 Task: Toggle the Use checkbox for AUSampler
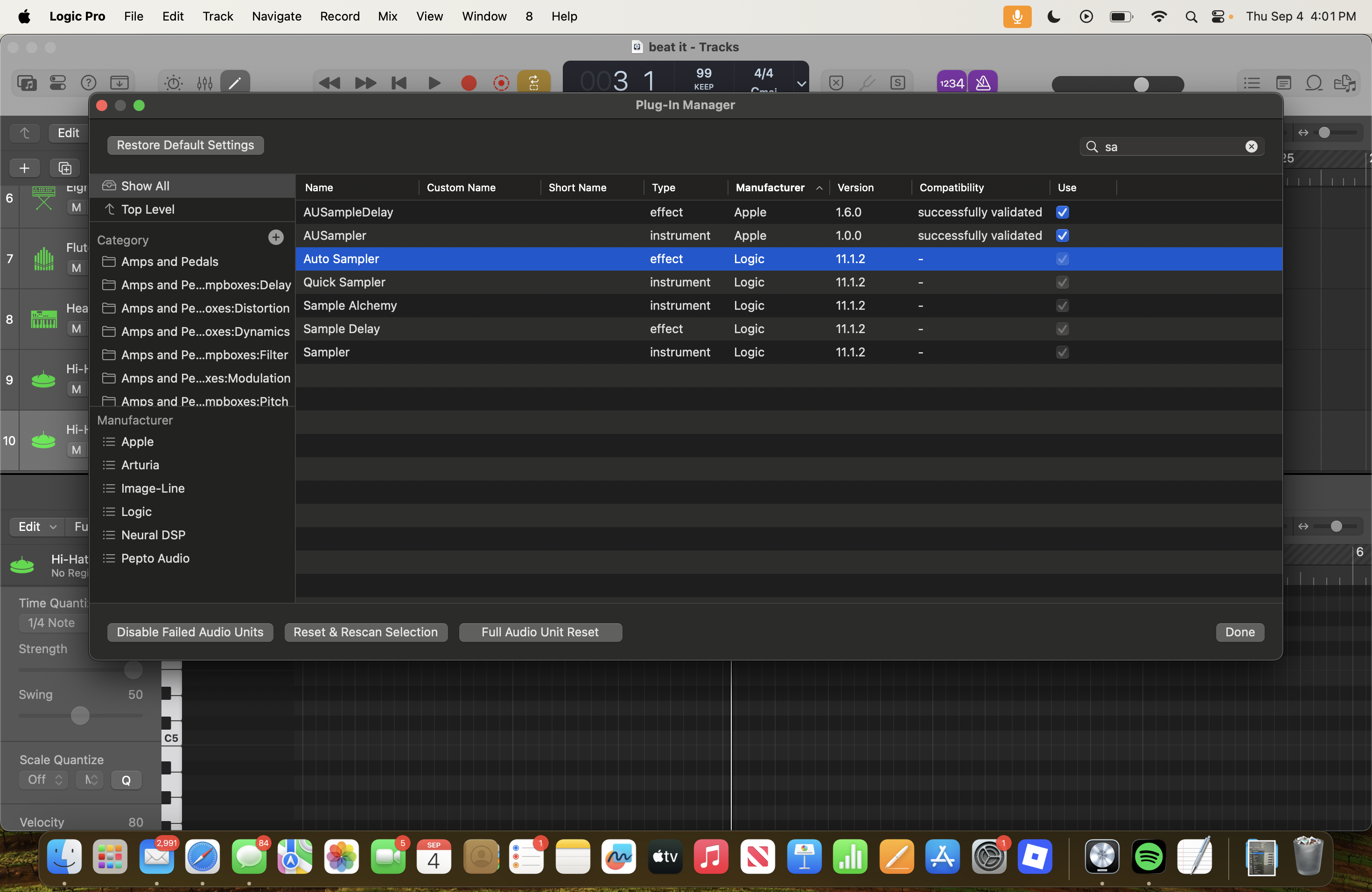[1063, 236]
